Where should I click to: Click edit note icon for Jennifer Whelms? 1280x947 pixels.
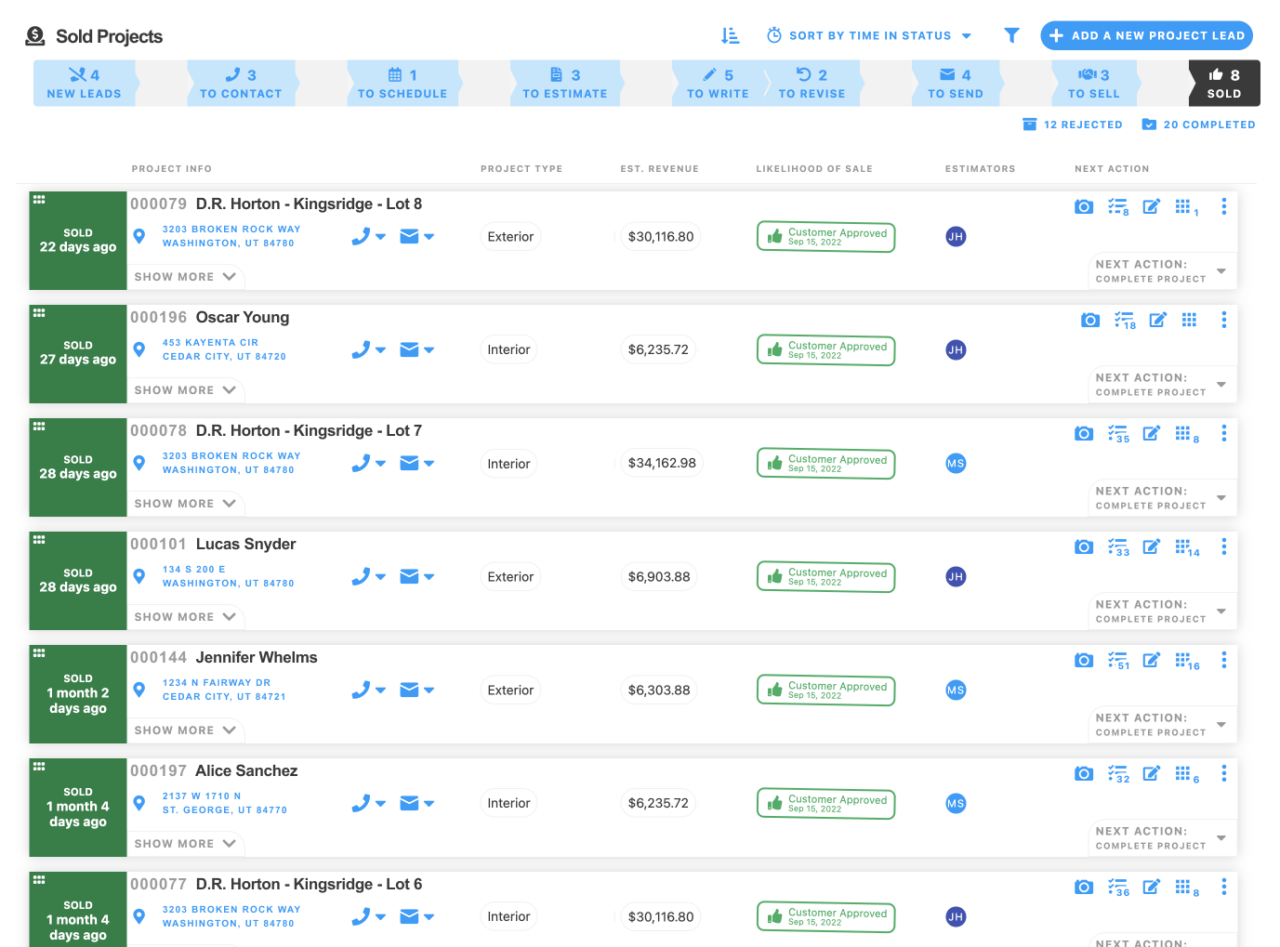pyautogui.click(x=1152, y=660)
